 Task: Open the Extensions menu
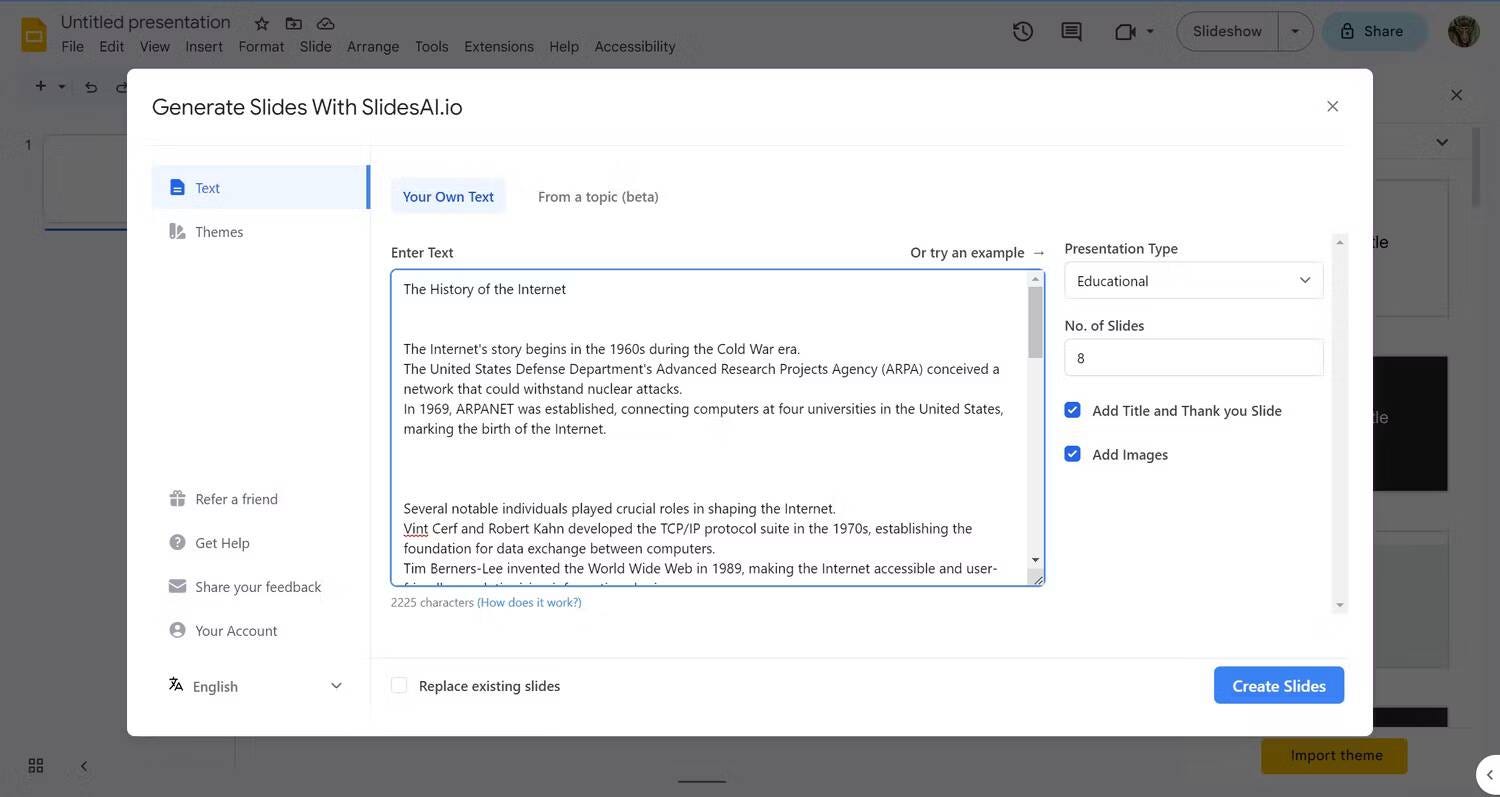498,46
